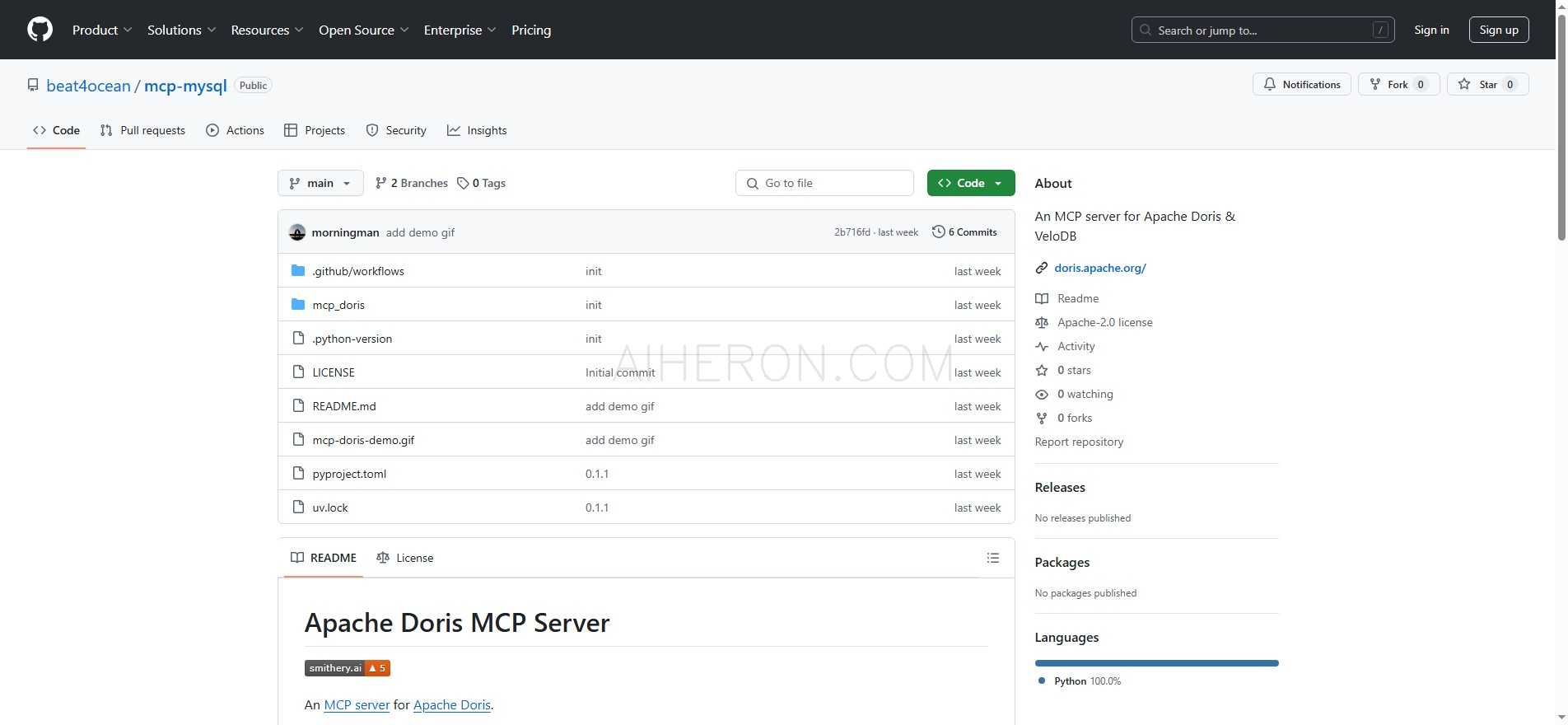1568x725 pixels.
Task: Click the Search or jump to field
Action: click(x=1262, y=30)
